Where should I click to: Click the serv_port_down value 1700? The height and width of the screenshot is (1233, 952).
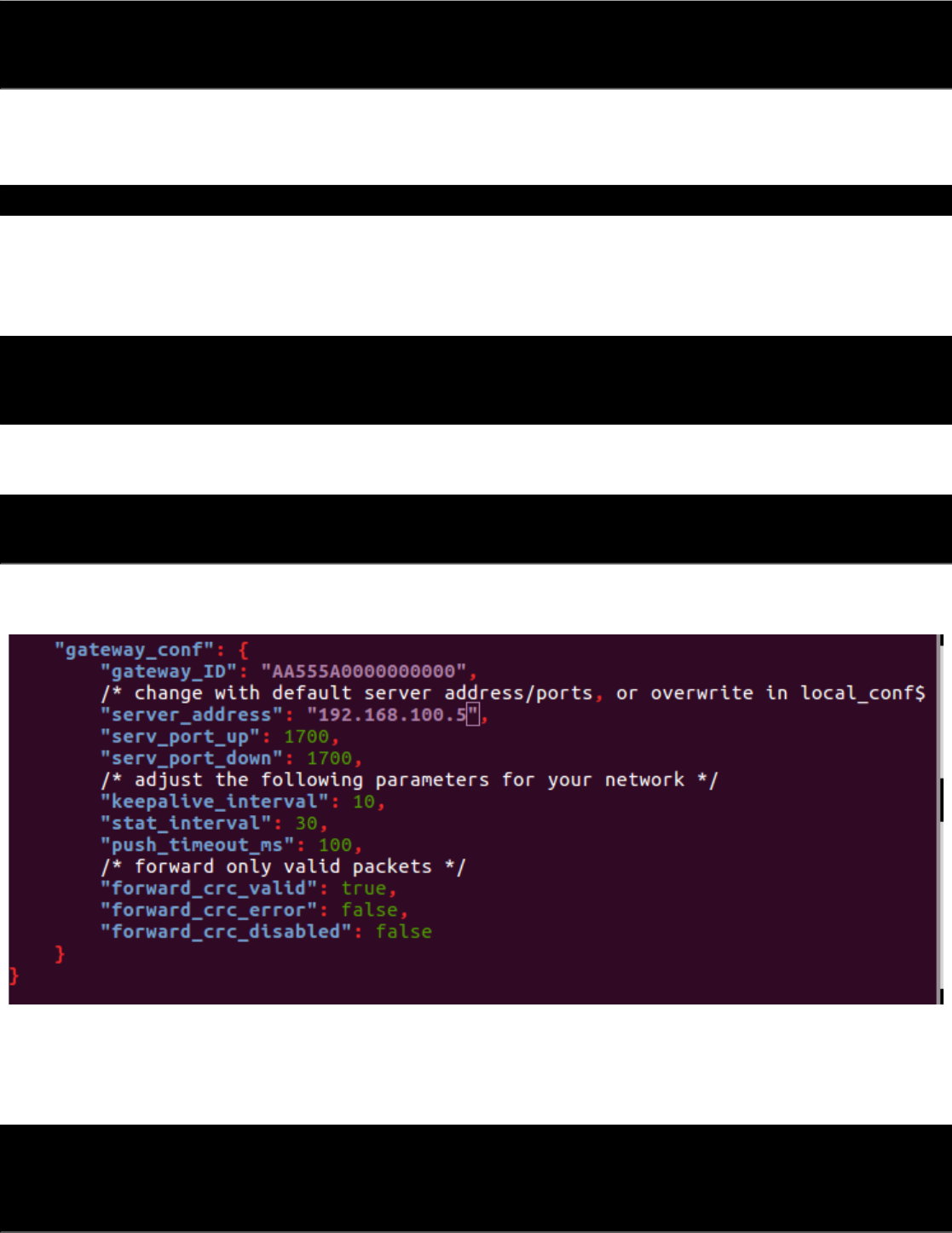coord(329,758)
